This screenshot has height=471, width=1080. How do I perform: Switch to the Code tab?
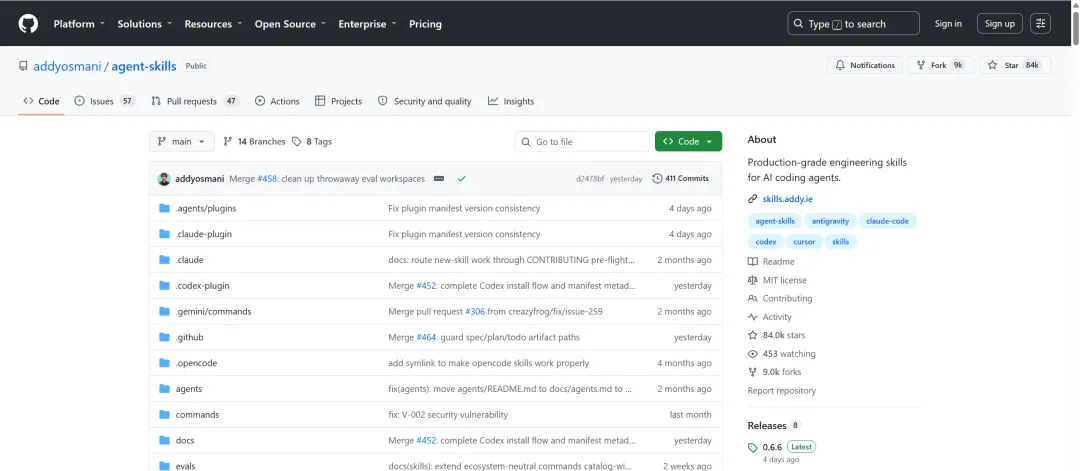tap(41, 101)
